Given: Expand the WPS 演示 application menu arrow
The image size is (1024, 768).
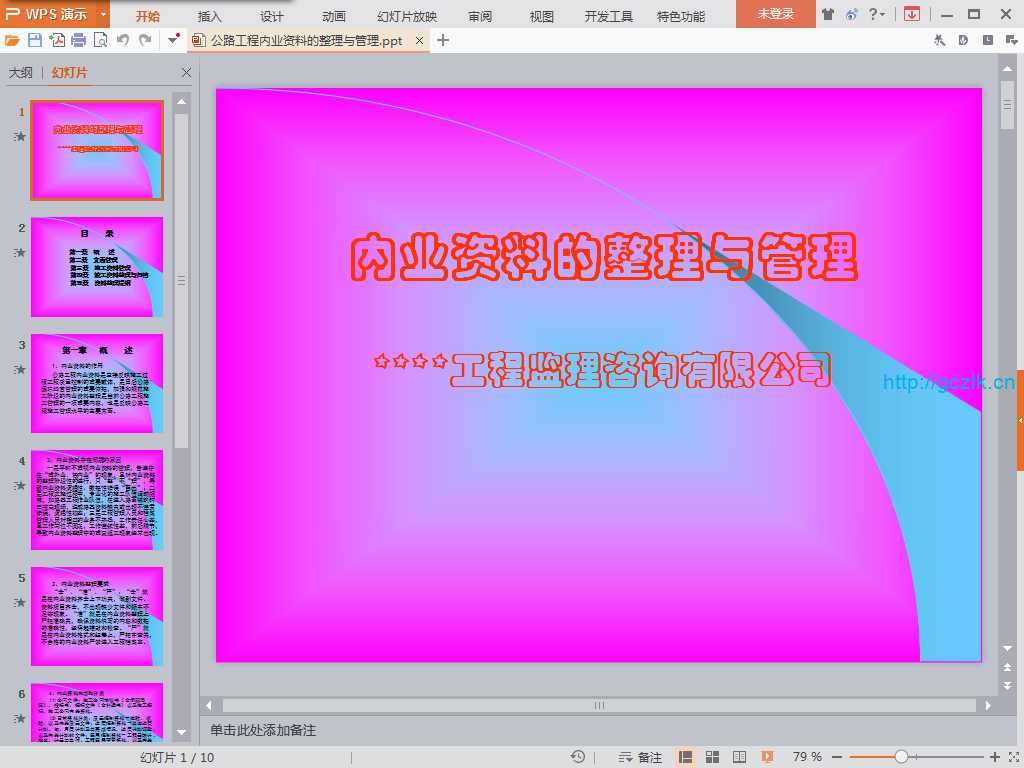Looking at the screenshot, I should coord(104,14).
